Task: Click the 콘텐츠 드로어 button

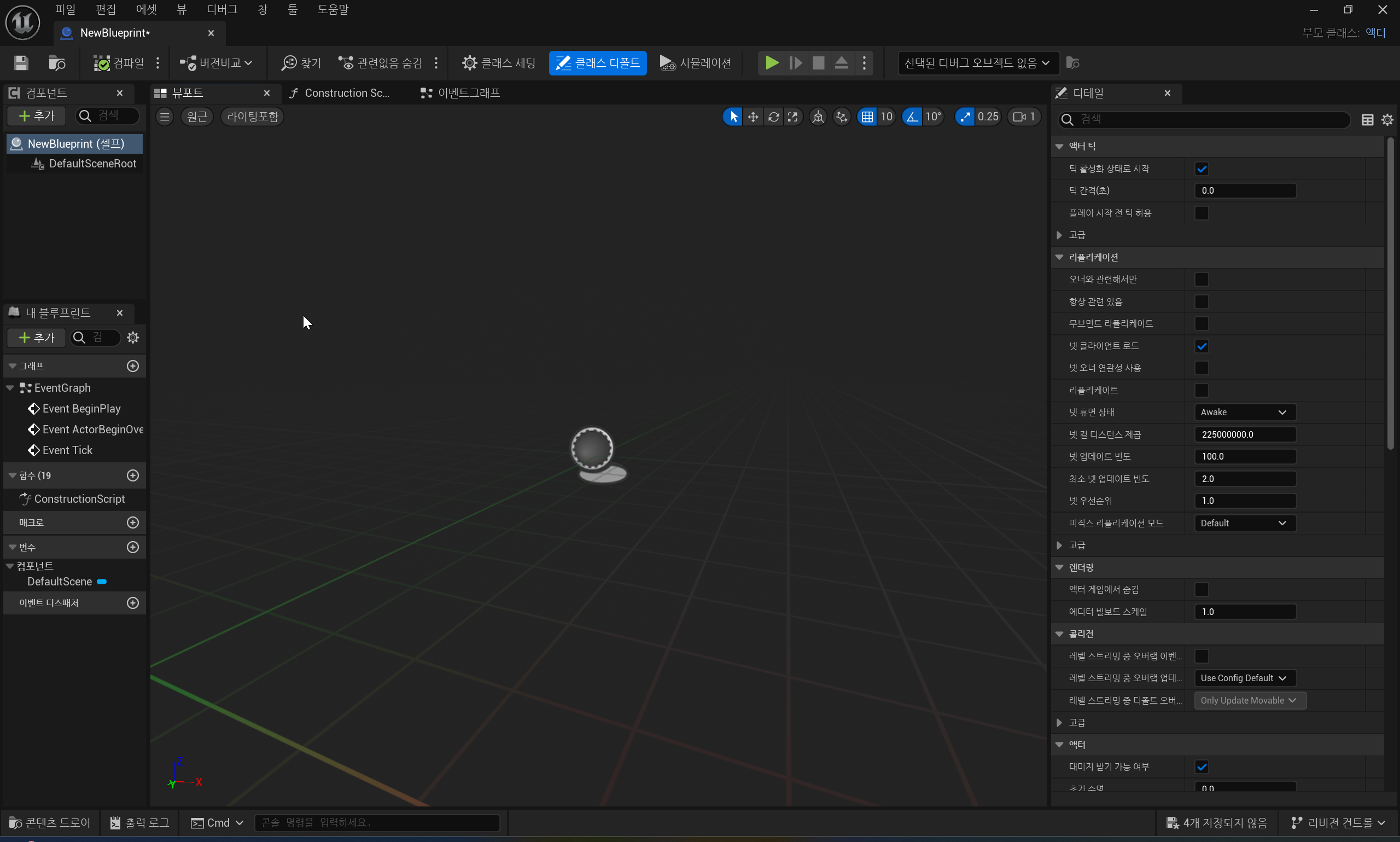Action: point(50,823)
